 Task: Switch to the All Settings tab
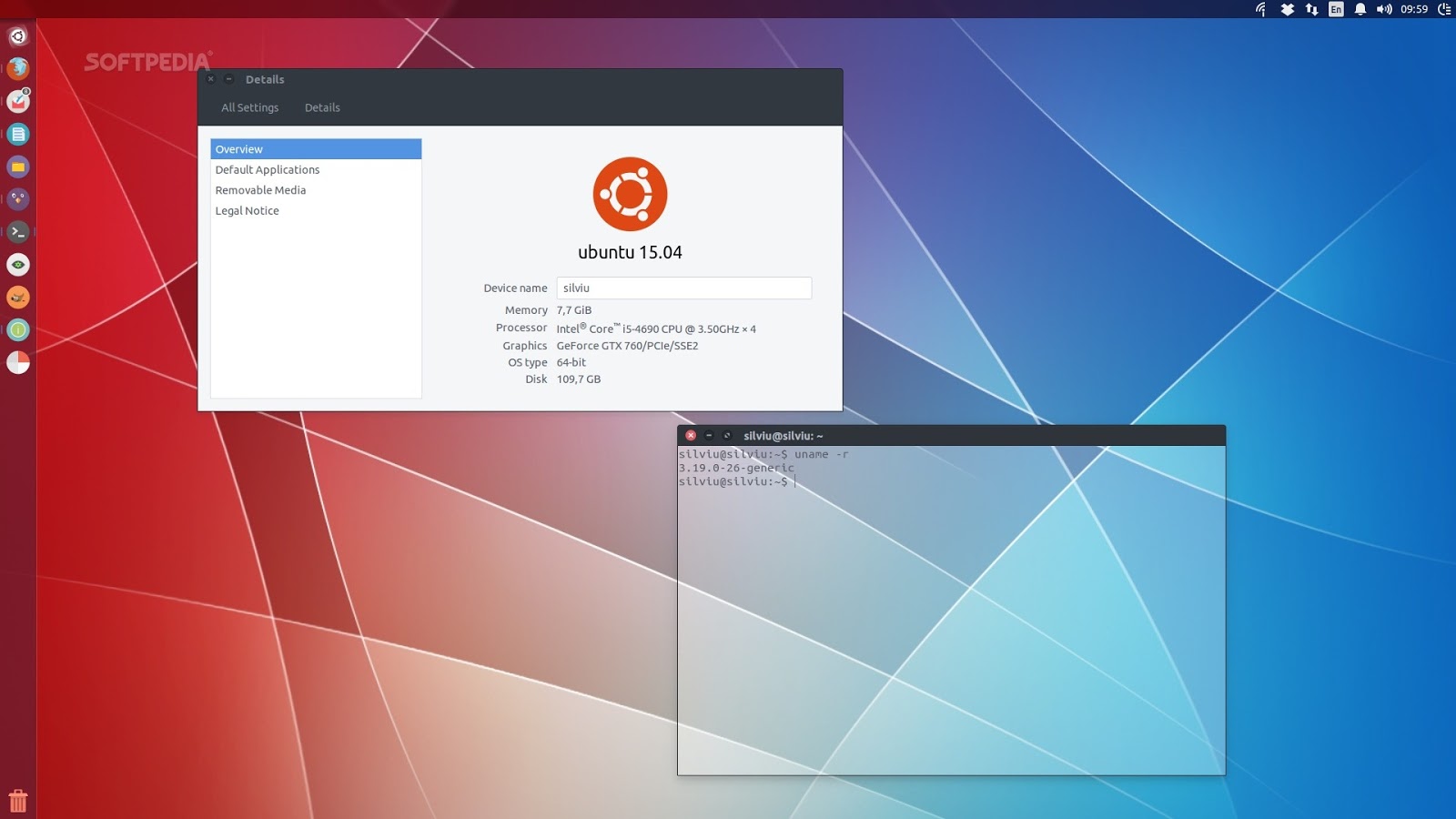click(x=249, y=107)
